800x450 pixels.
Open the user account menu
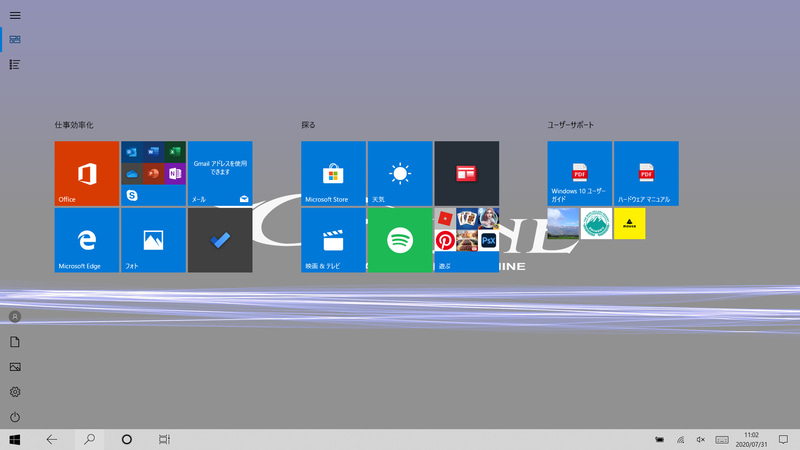click(15, 317)
